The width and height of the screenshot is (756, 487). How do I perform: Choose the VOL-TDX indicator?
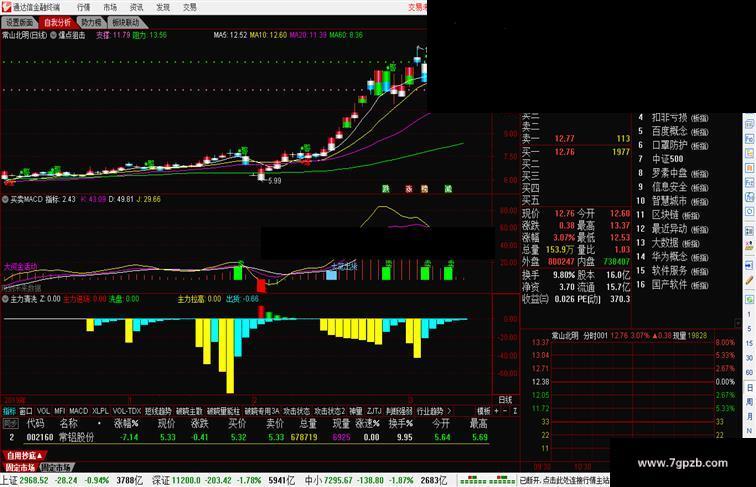pyautogui.click(x=126, y=411)
